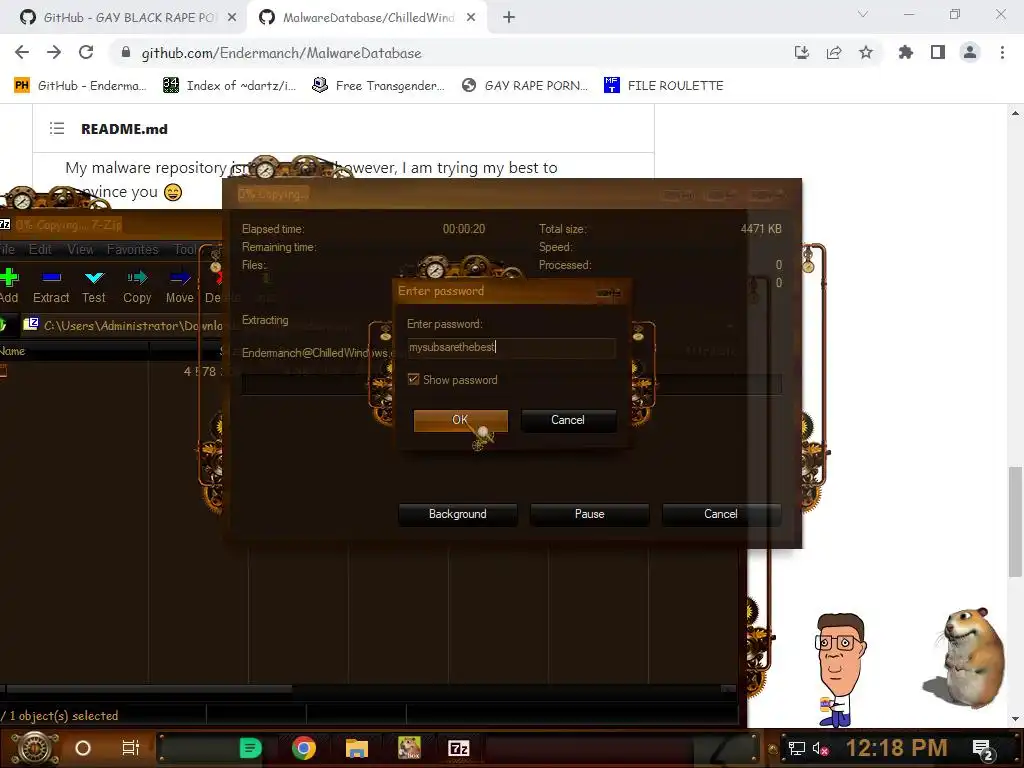Pause the extraction
Viewport: 1024px width, 768px height.
click(x=590, y=514)
